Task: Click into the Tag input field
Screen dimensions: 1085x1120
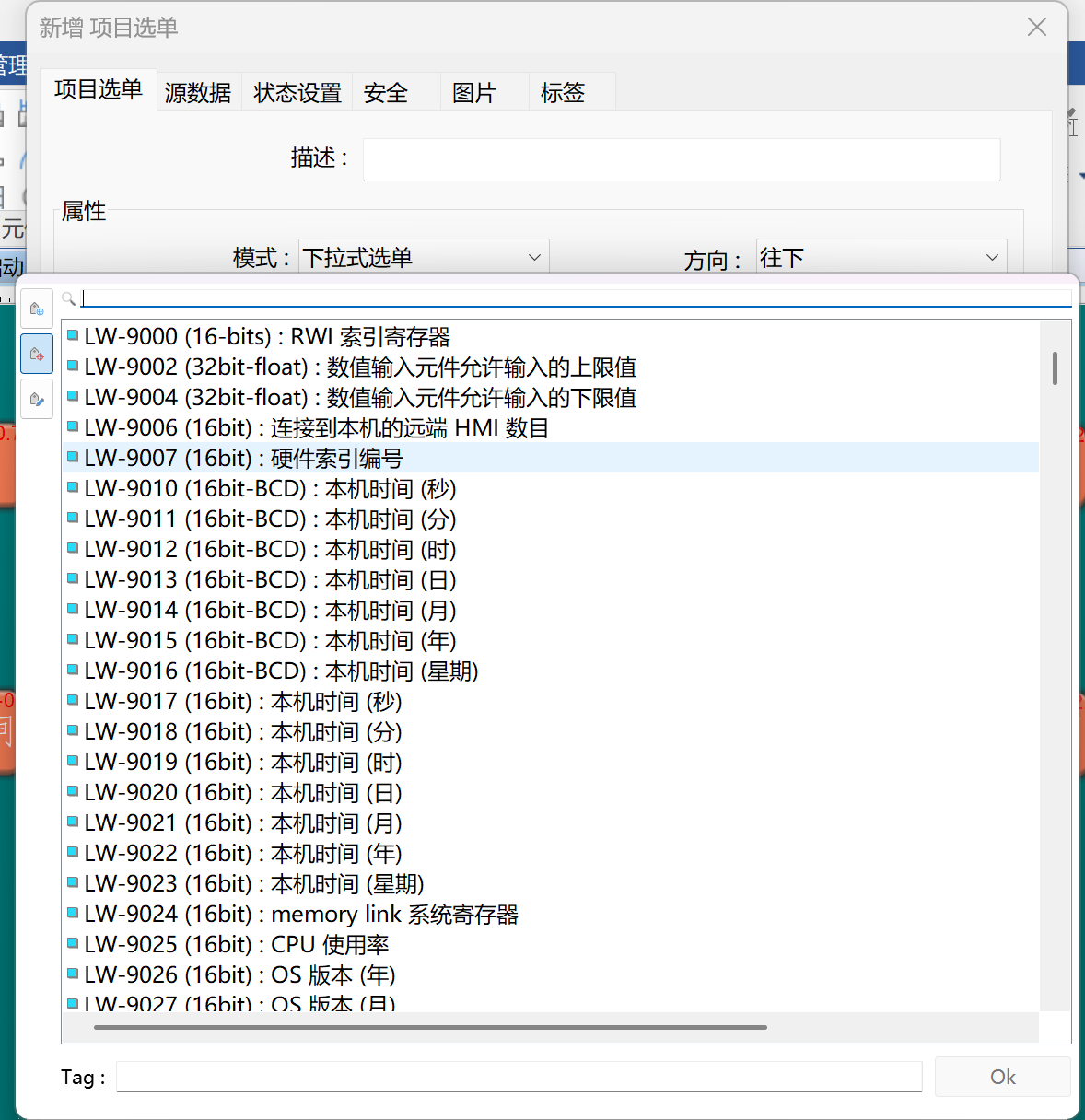Action: (519, 1077)
